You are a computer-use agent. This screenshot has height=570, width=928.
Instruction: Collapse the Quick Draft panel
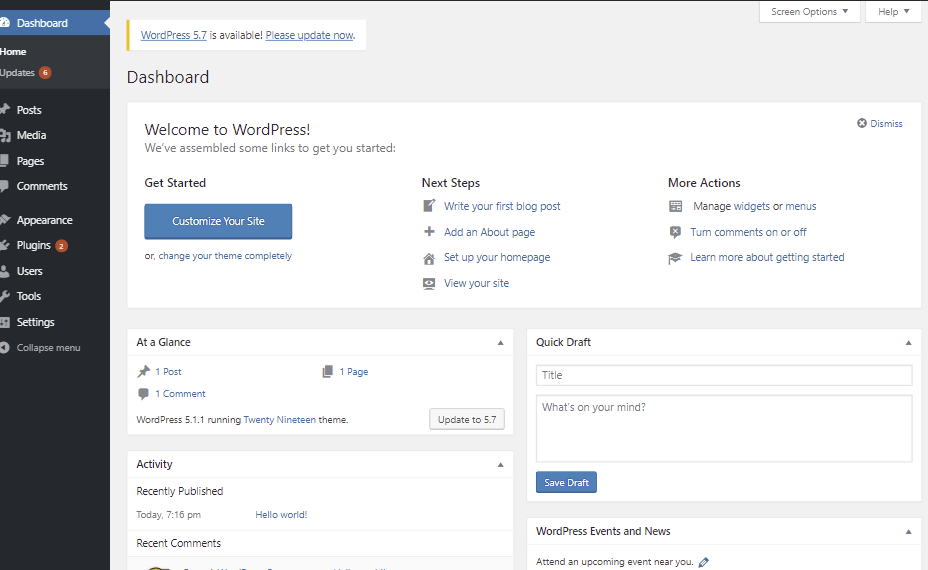(908, 343)
